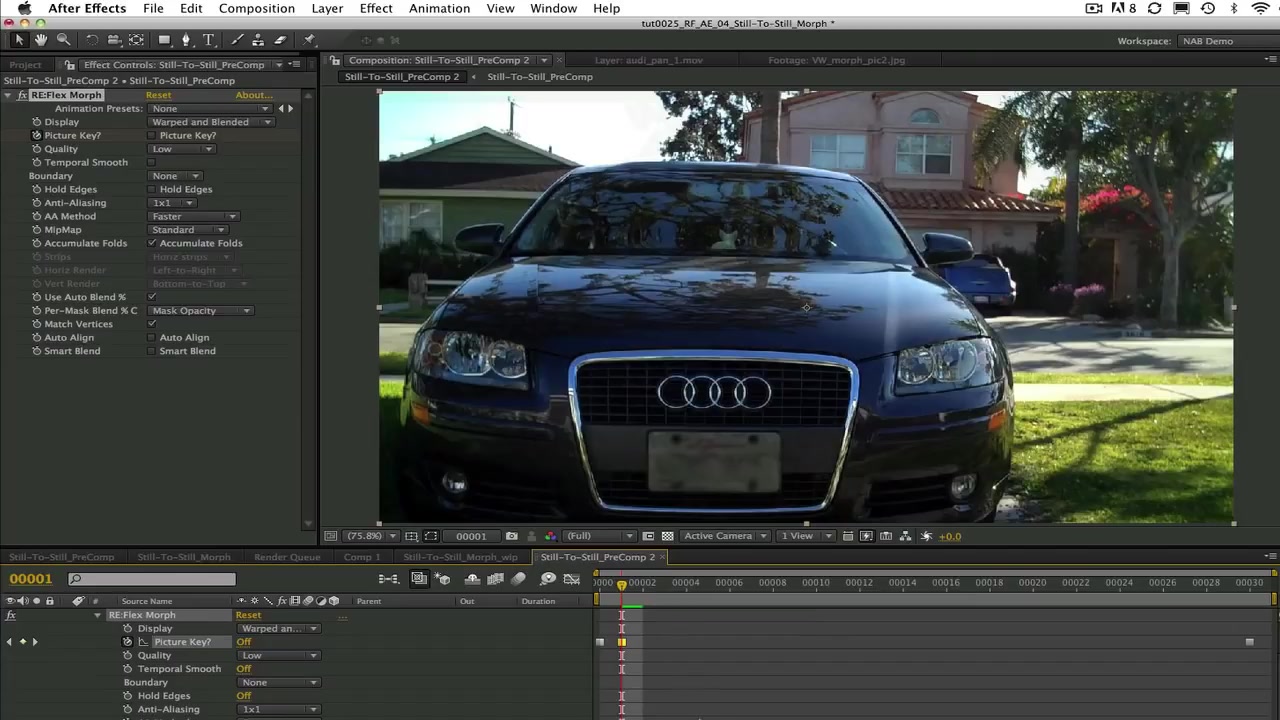Open the Layer menu
Viewport: 1280px width, 720px height.
click(x=327, y=8)
